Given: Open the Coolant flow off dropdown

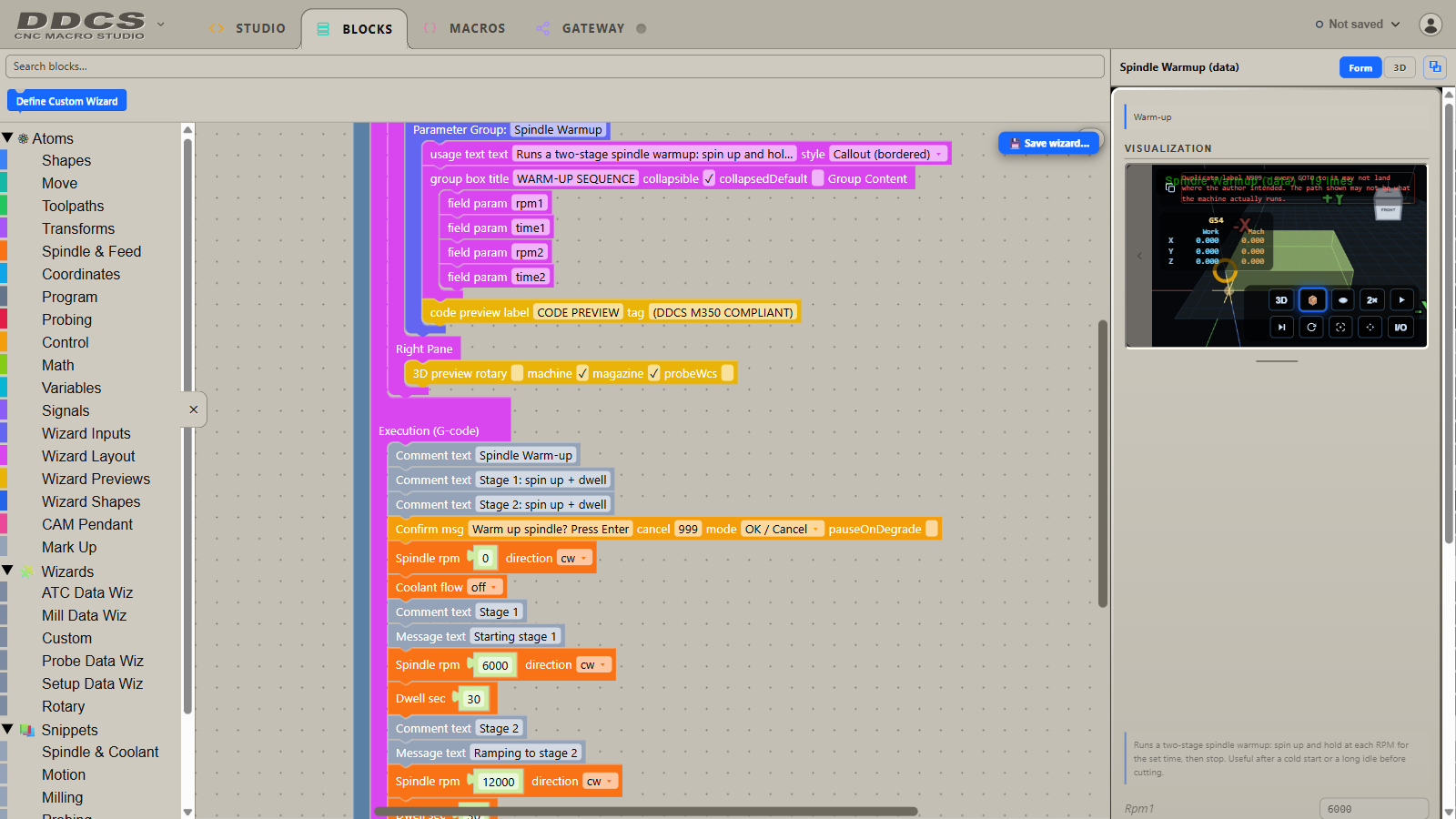Looking at the screenshot, I should click(484, 587).
